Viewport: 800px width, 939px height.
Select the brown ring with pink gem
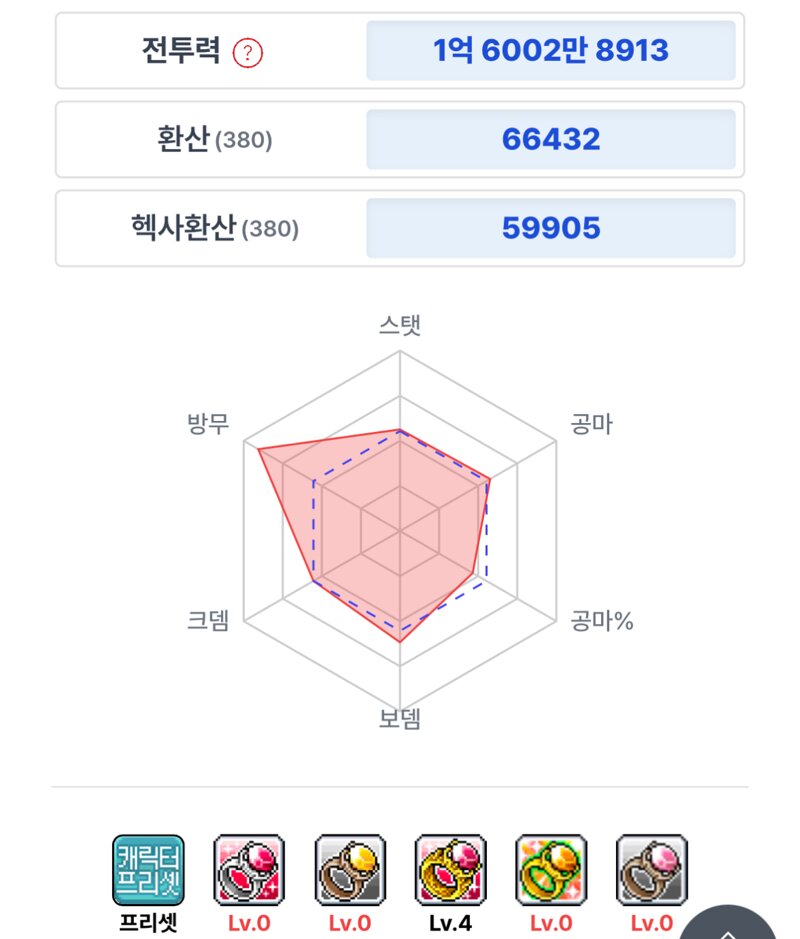(651, 870)
